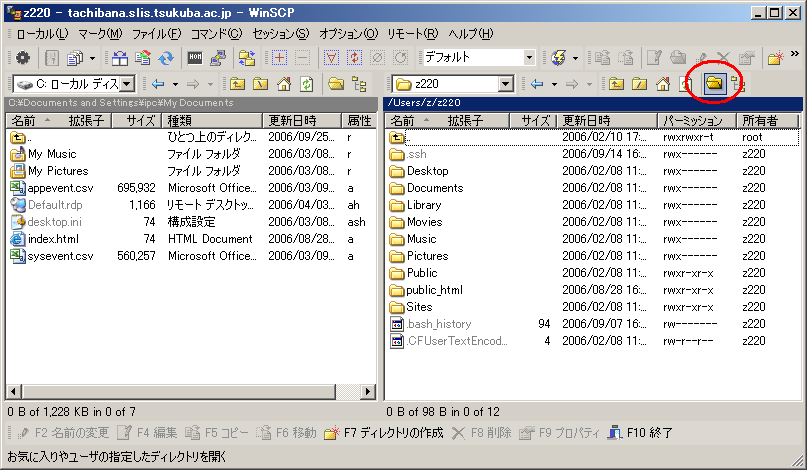The image size is (807, 470).
Task: Click the invert selection icon
Action: click(354, 58)
